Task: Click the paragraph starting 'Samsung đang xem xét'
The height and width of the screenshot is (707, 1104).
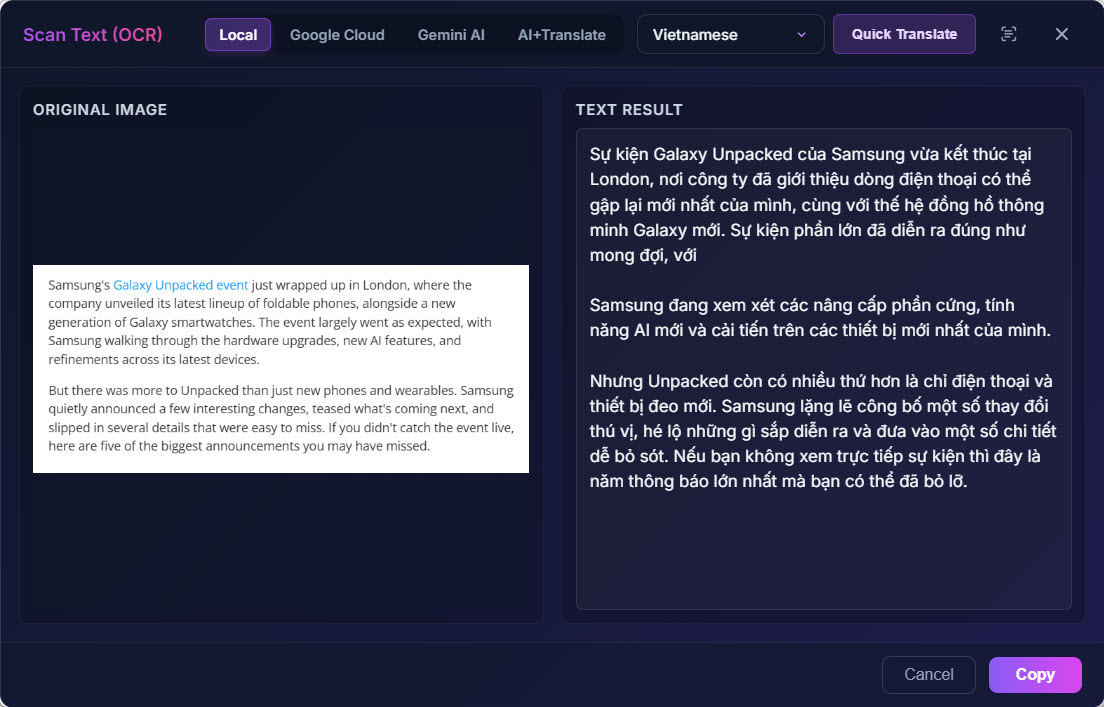Action: tap(820, 318)
